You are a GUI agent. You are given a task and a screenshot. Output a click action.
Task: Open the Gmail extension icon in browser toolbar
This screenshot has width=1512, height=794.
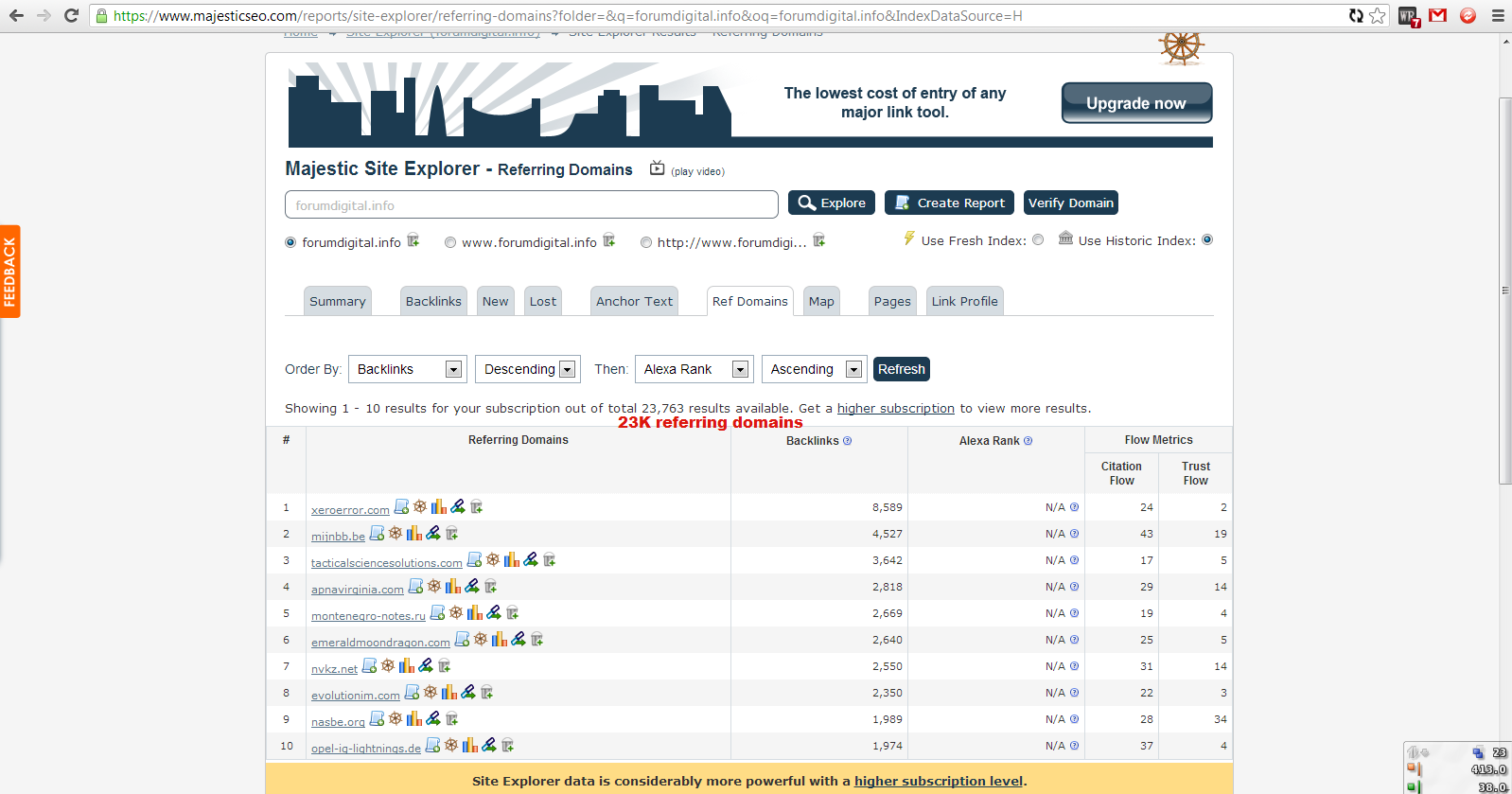1437,15
